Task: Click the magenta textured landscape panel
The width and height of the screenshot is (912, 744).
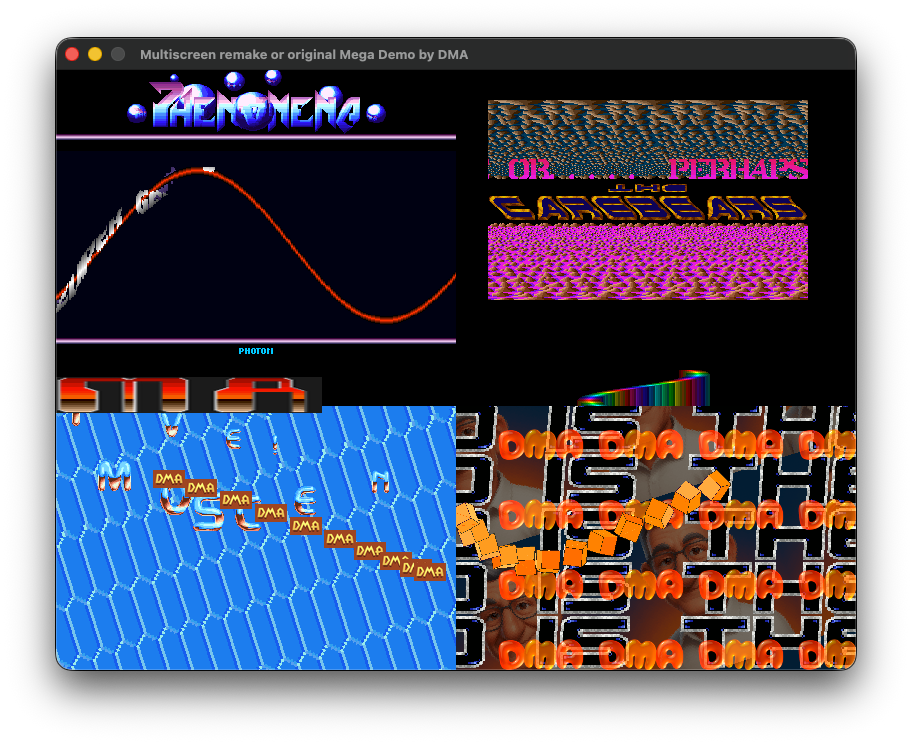Action: click(x=647, y=262)
